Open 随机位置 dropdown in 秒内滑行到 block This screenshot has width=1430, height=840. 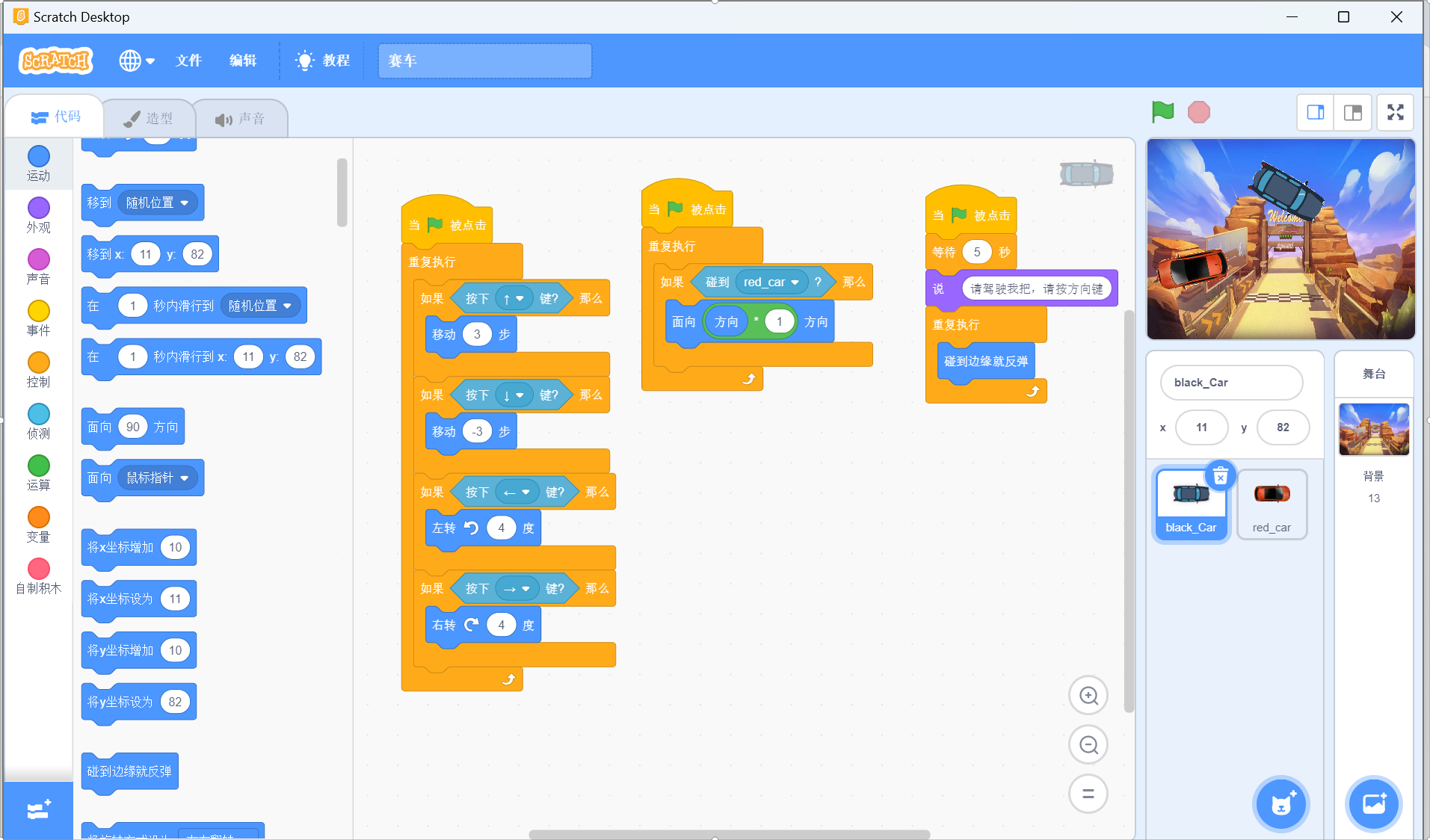[x=260, y=306]
